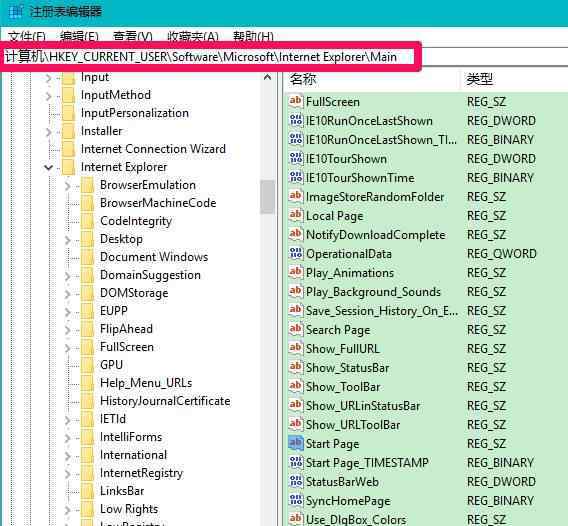The width and height of the screenshot is (568, 526).
Task: Click the tree pane vertical scrollbar thumb
Action: 267,197
